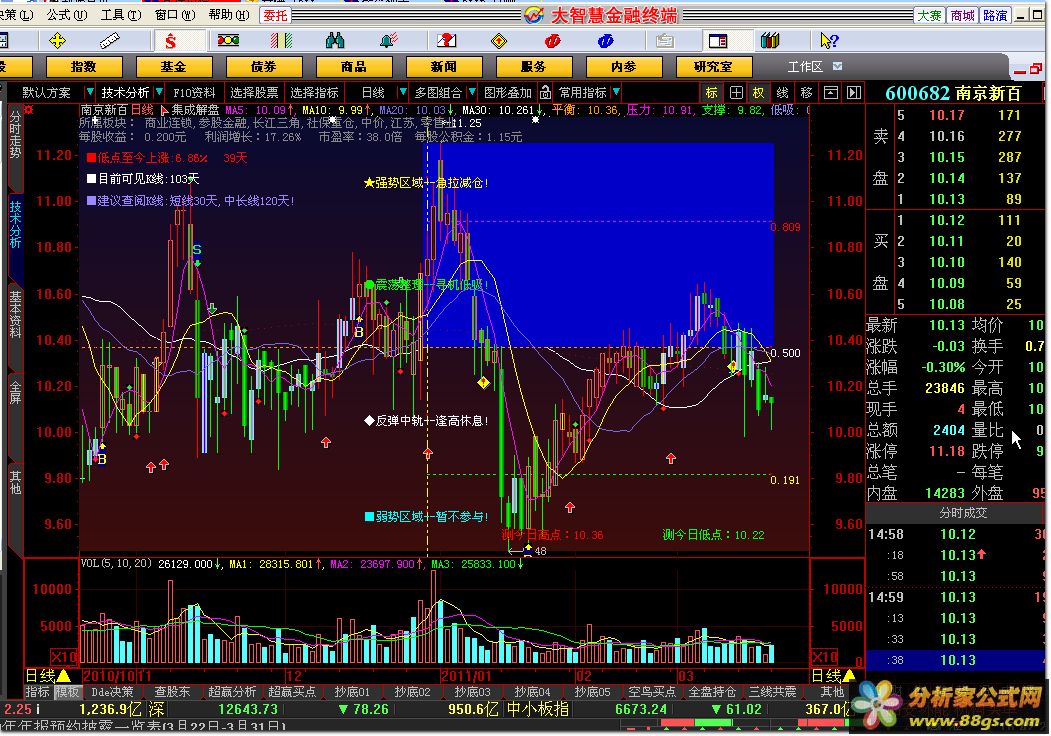Click the arrow question mark help icon
The width and height of the screenshot is (1051, 736).
[x=829, y=41]
